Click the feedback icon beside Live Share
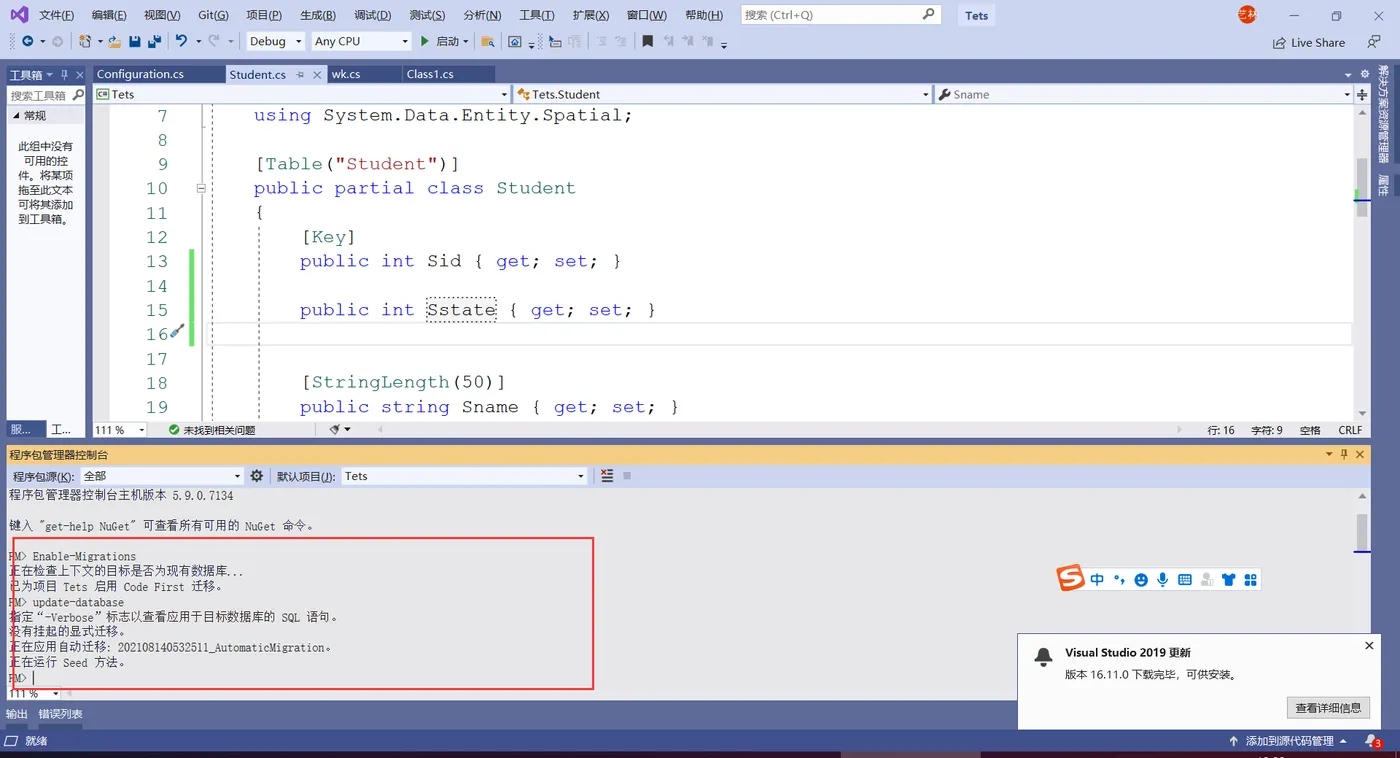This screenshot has width=1400, height=758. click(1374, 42)
